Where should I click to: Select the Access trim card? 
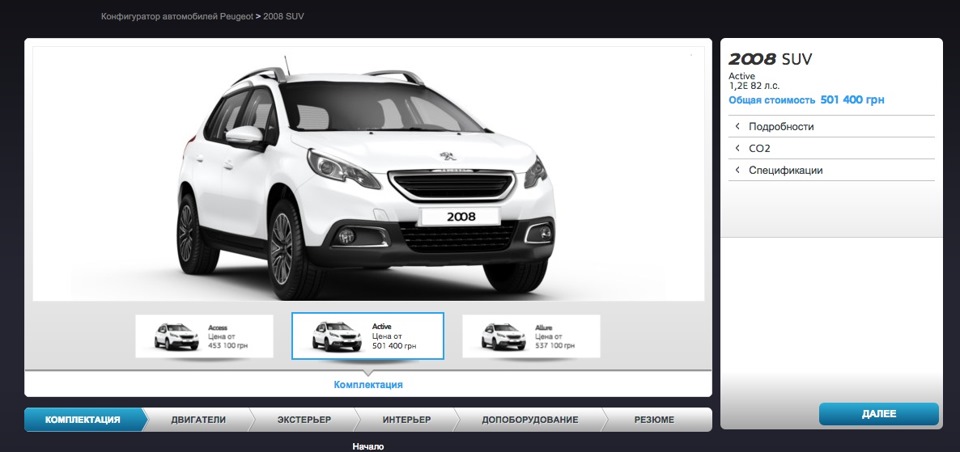(x=204, y=336)
